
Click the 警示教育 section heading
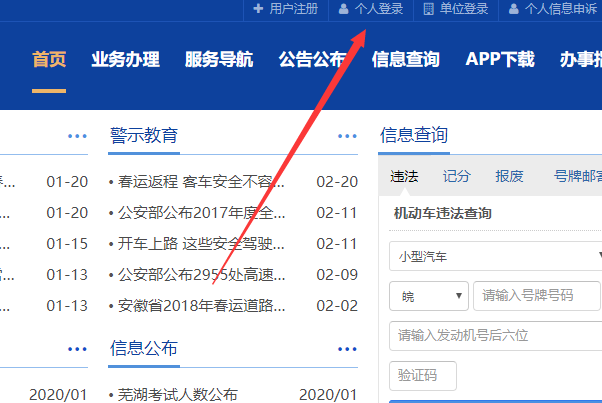point(144,135)
